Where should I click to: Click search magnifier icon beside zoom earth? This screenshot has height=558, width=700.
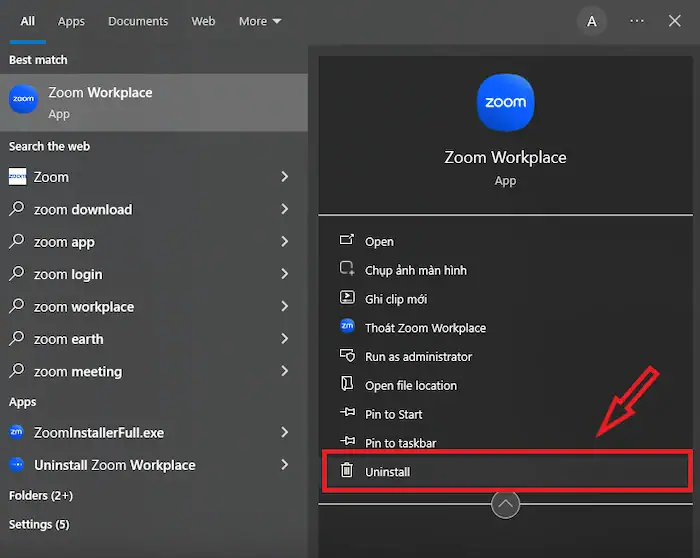click(17, 338)
